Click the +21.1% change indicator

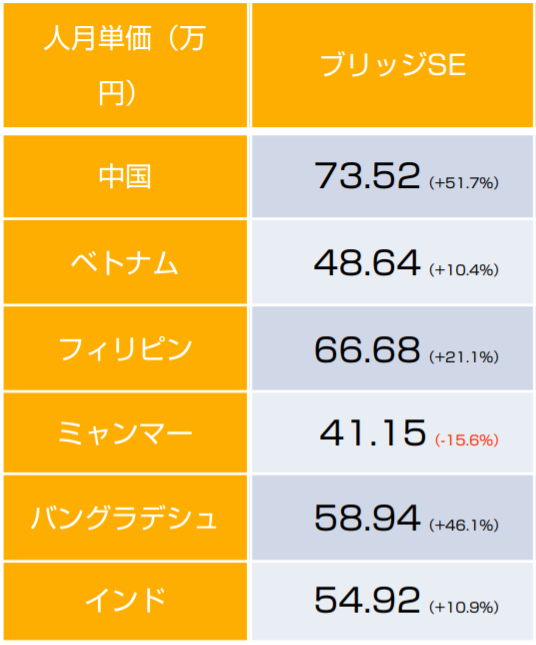pyautogui.click(x=464, y=357)
